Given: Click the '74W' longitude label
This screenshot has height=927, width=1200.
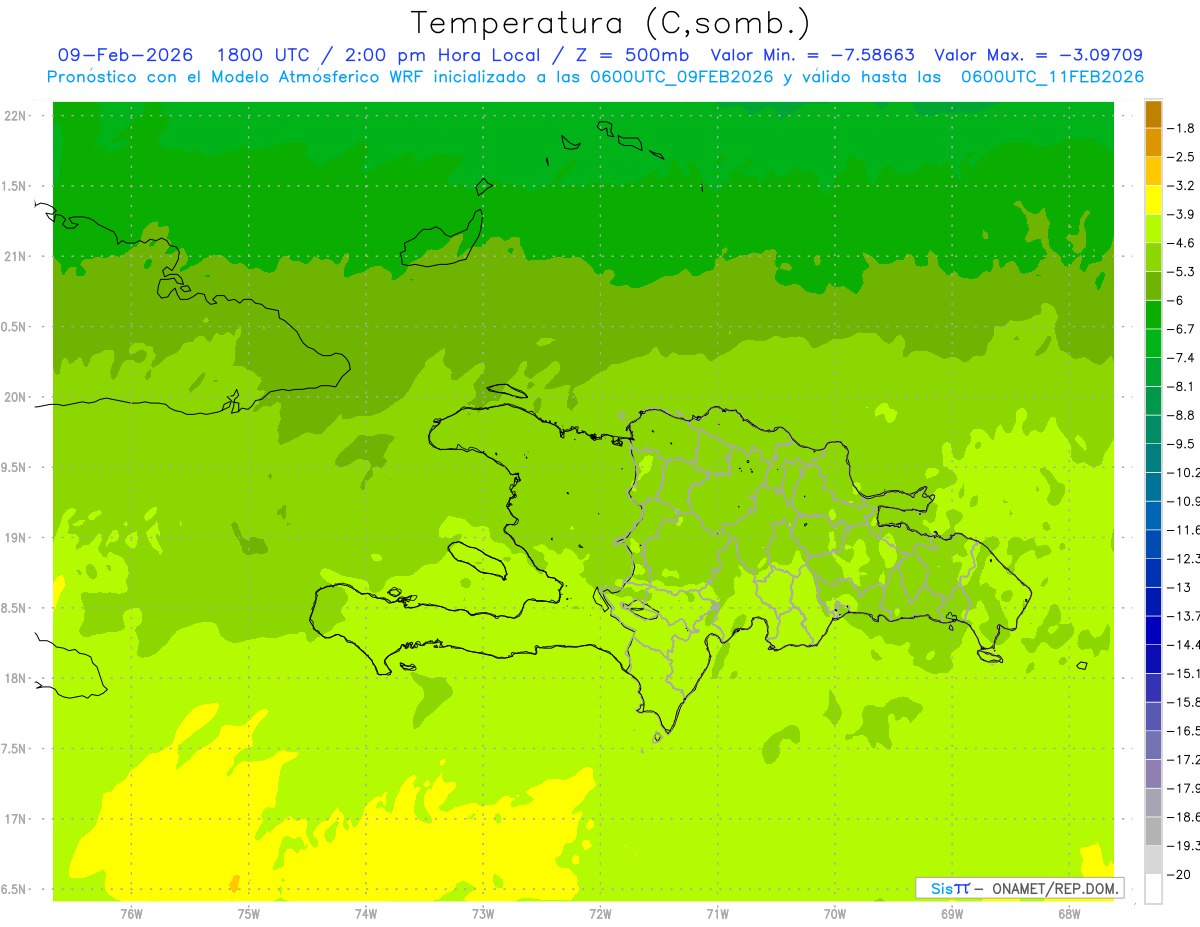Looking at the screenshot, I should [x=365, y=913].
